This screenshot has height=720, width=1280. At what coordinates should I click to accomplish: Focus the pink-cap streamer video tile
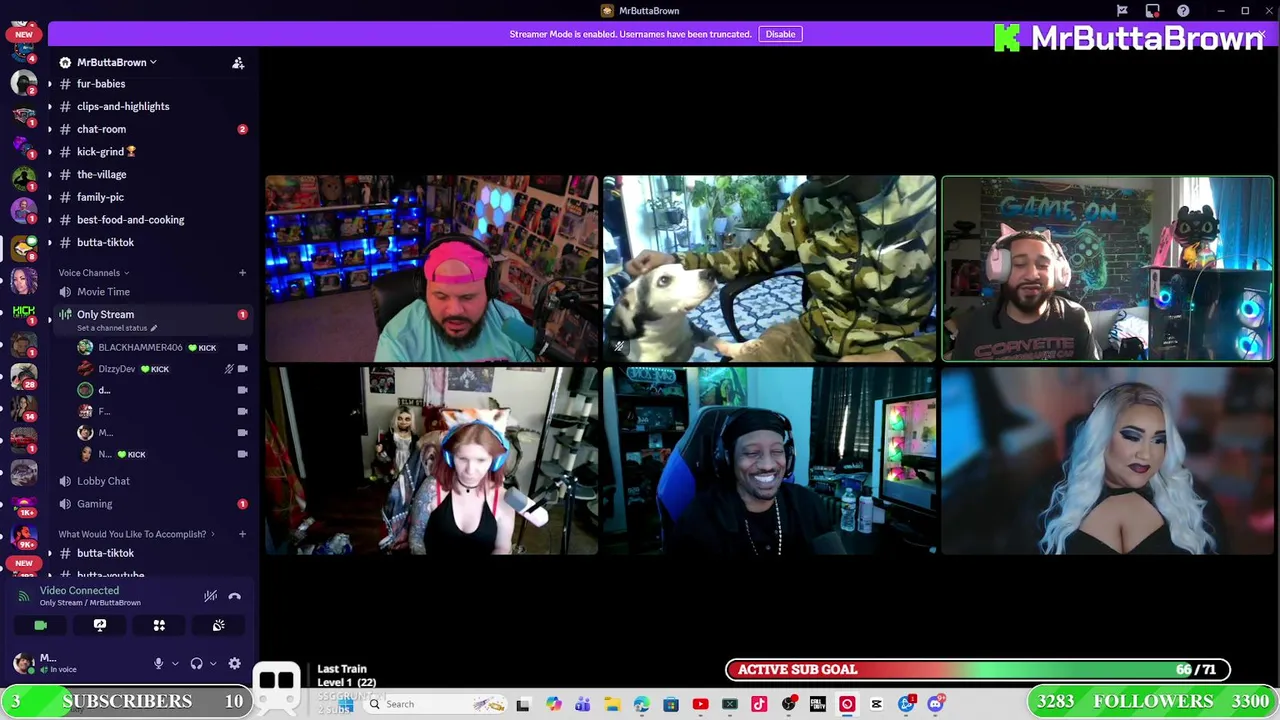(x=432, y=268)
